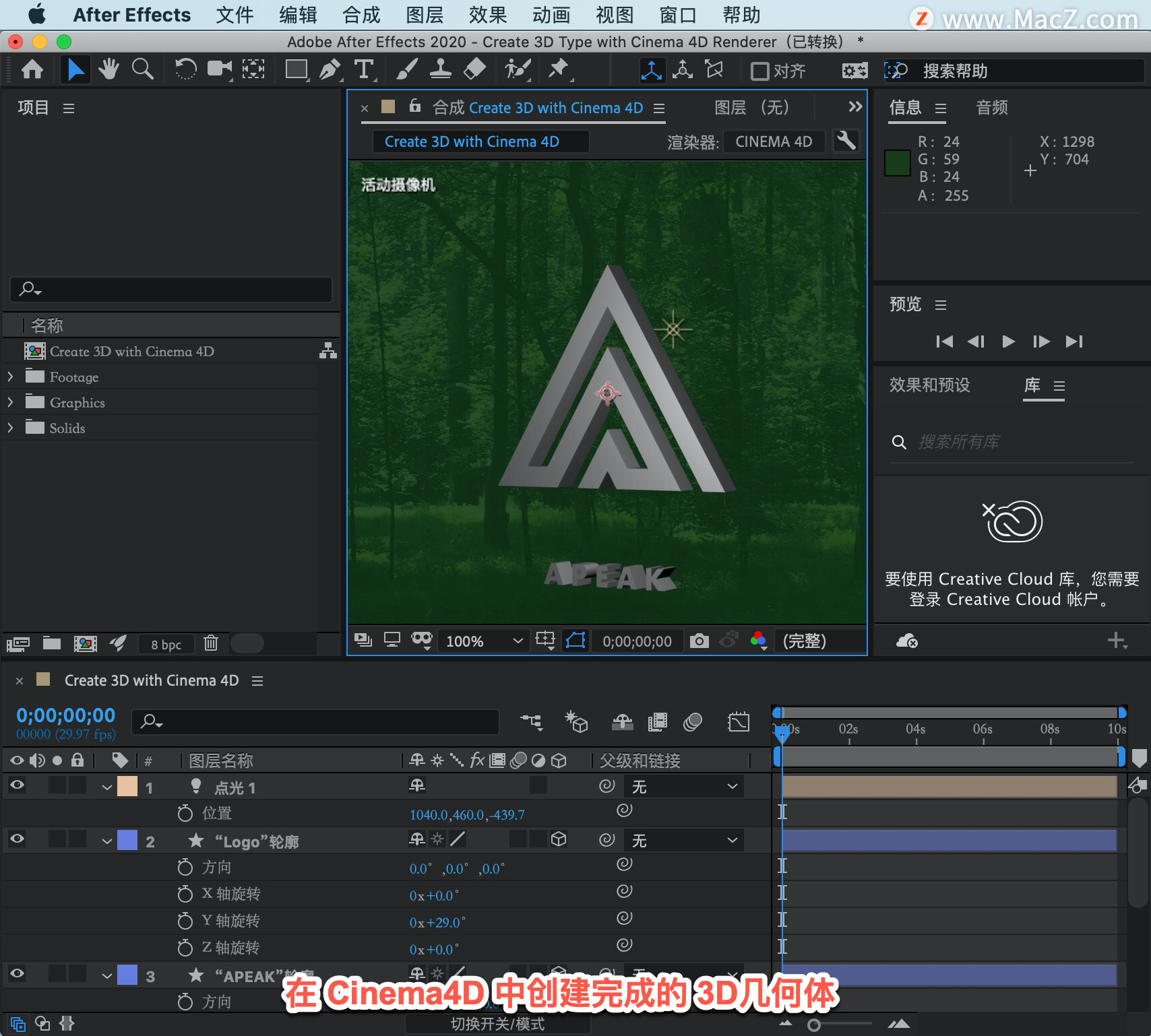Toggle 3D layer switch for “Logo”轮廓

click(x=559, y=839)
